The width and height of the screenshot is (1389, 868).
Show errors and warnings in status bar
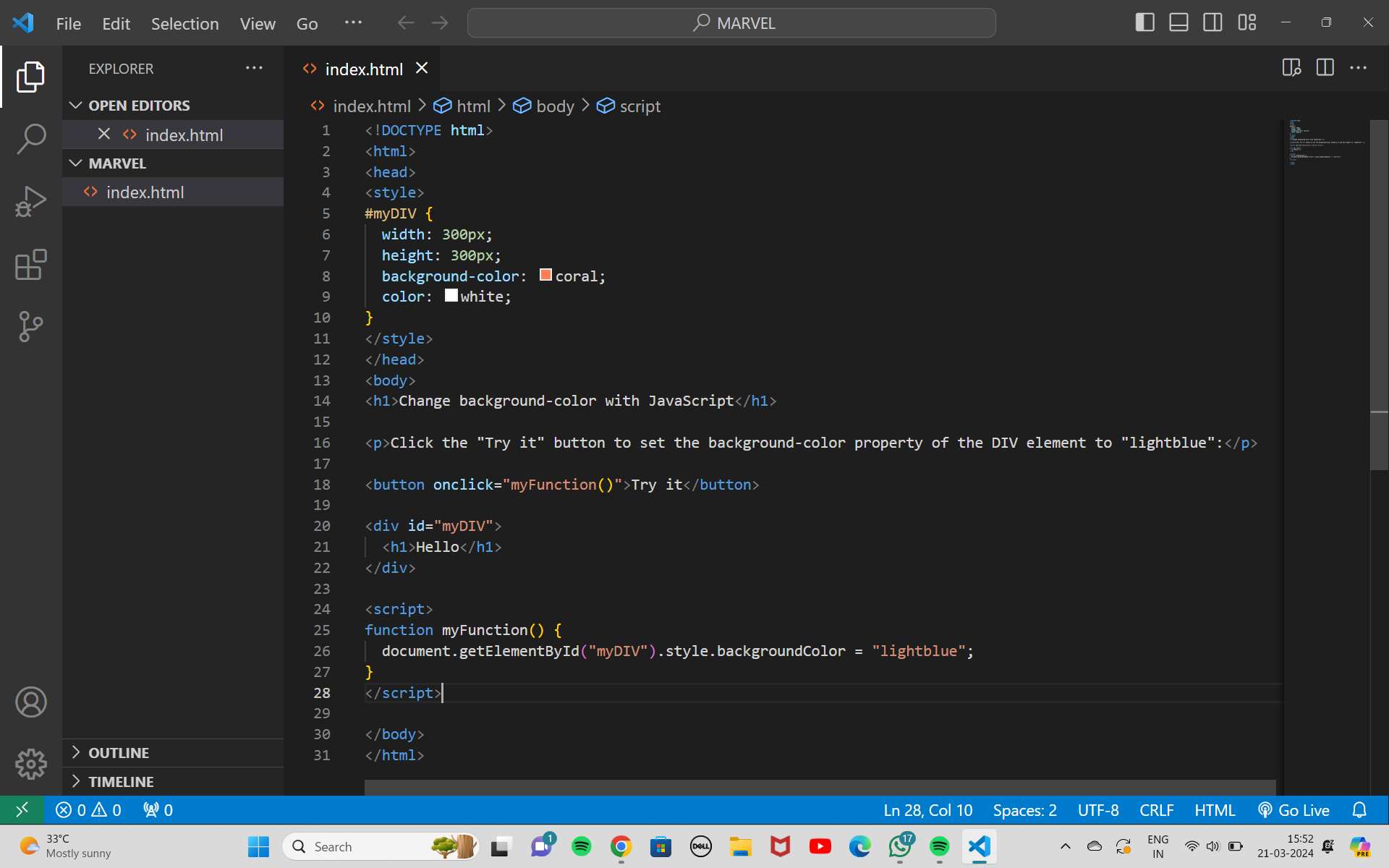(x=88, y=810)
